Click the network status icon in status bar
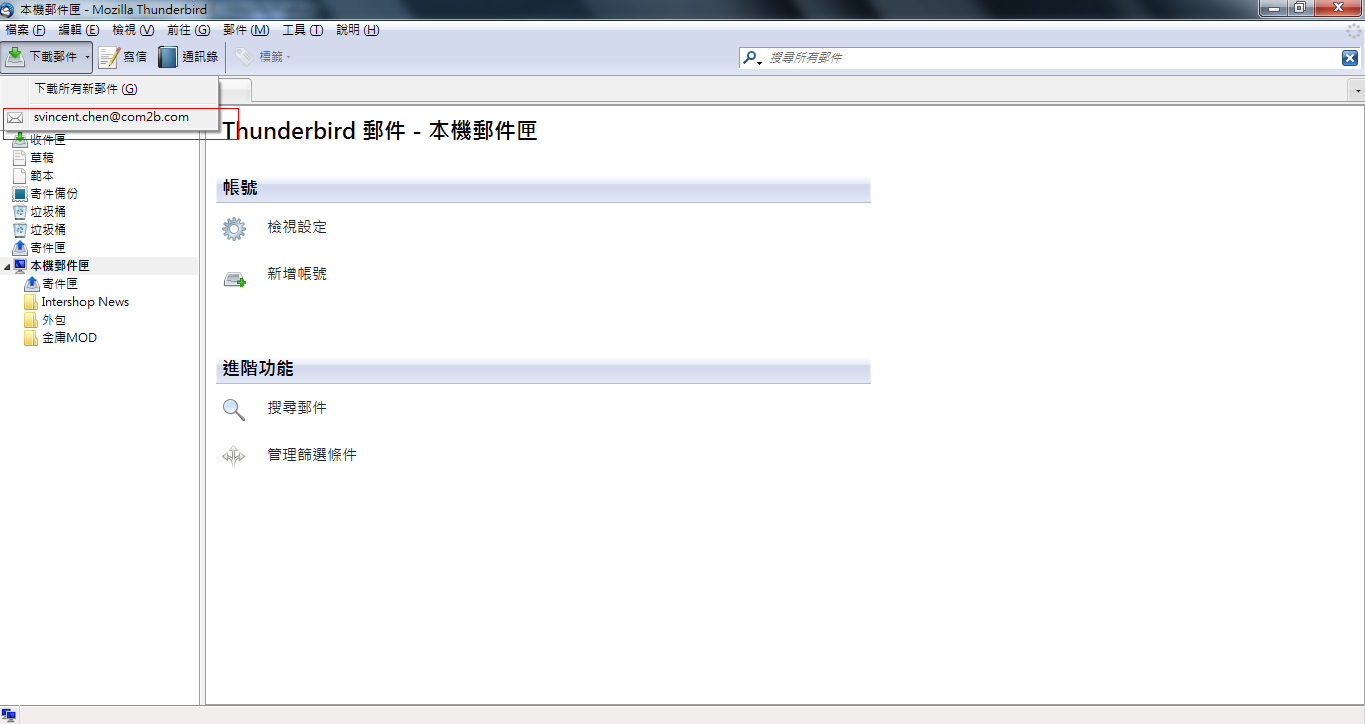The height and width of the screenshot is (724, 1365). point(9,716)
